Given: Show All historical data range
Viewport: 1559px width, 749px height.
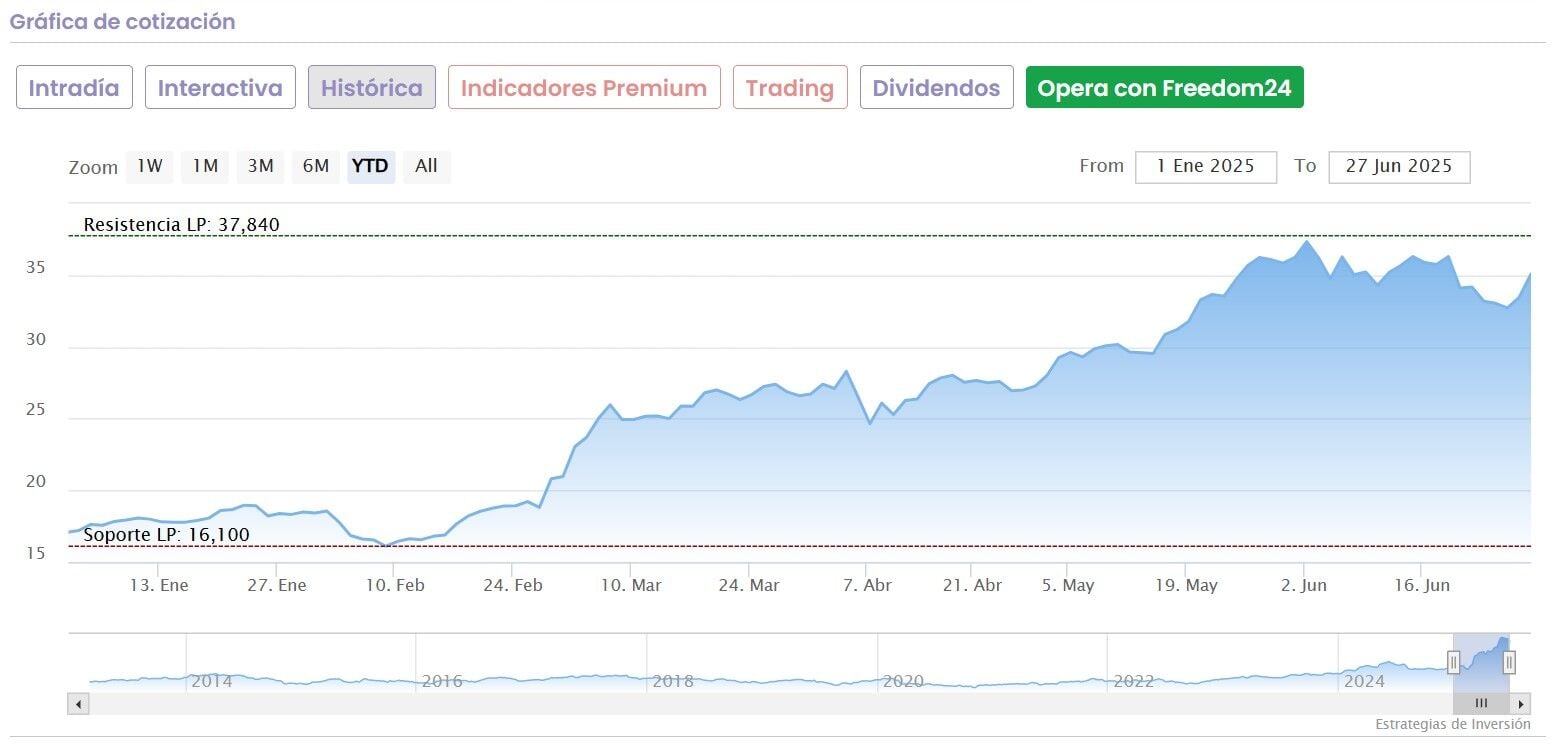Looking at the screenshot, I should pyautogui.click(x=426, y=167).
